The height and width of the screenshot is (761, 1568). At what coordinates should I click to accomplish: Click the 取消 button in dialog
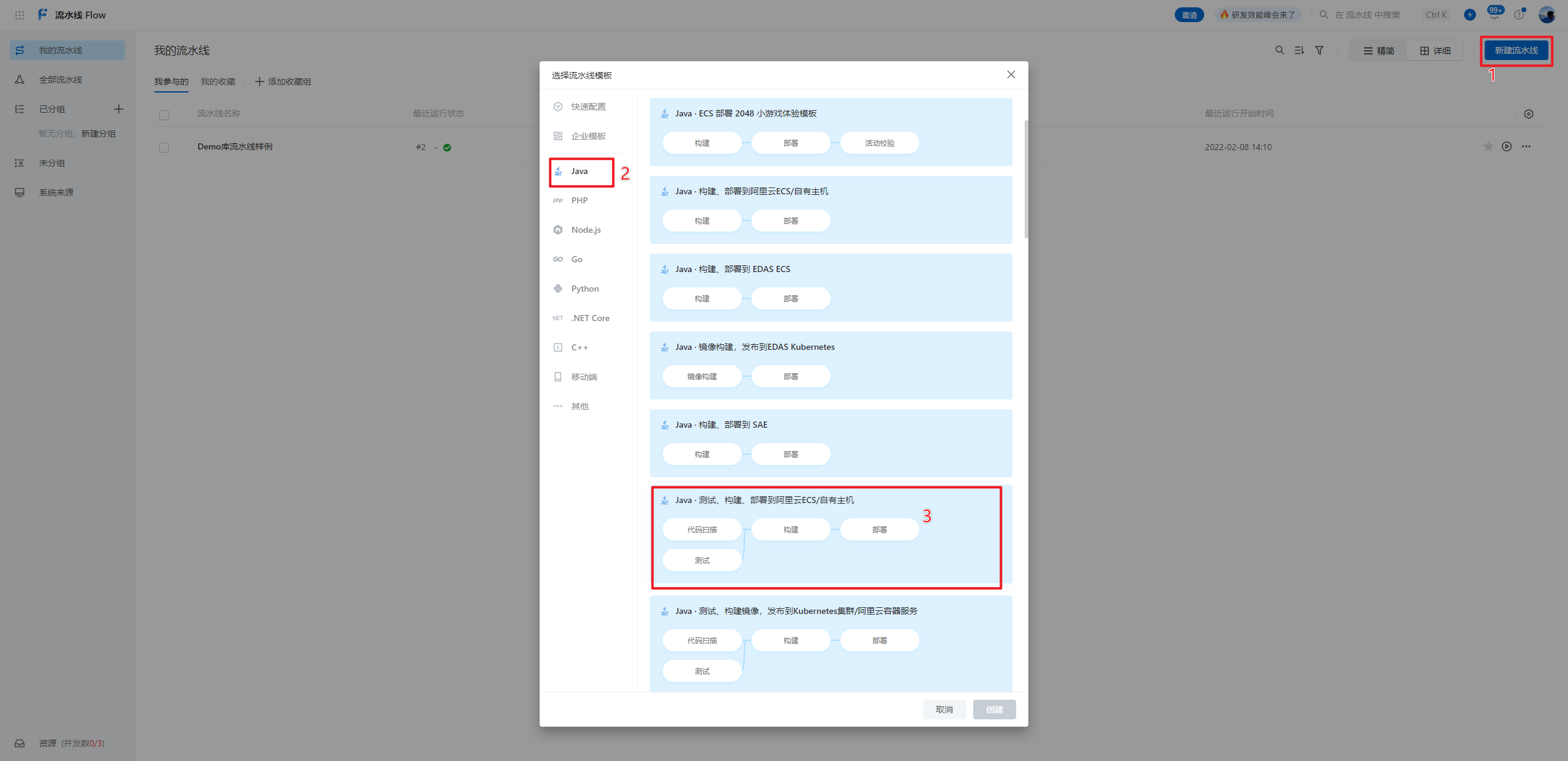tap(944, 710)
